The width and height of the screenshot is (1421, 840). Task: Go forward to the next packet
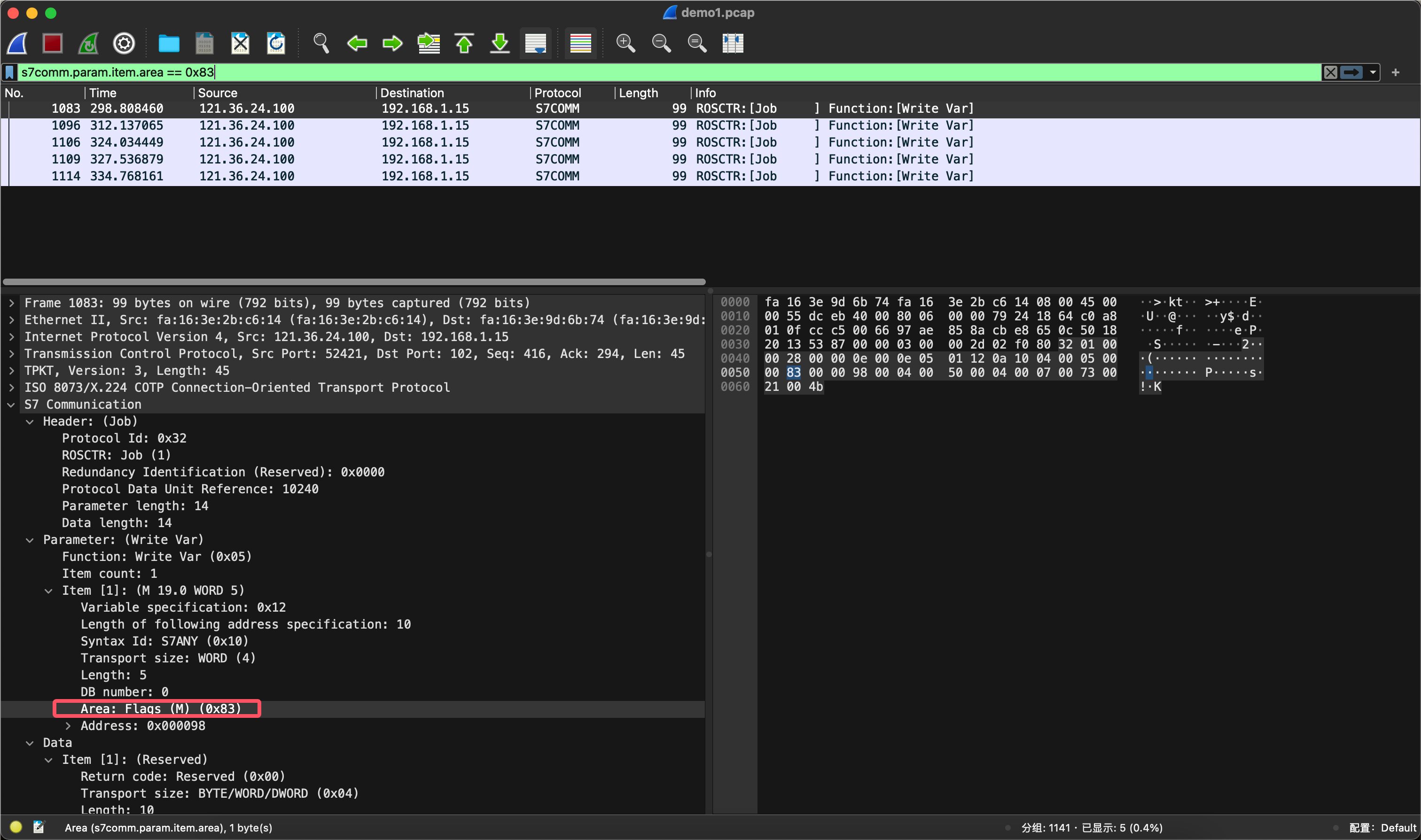[x=392, y=43]
